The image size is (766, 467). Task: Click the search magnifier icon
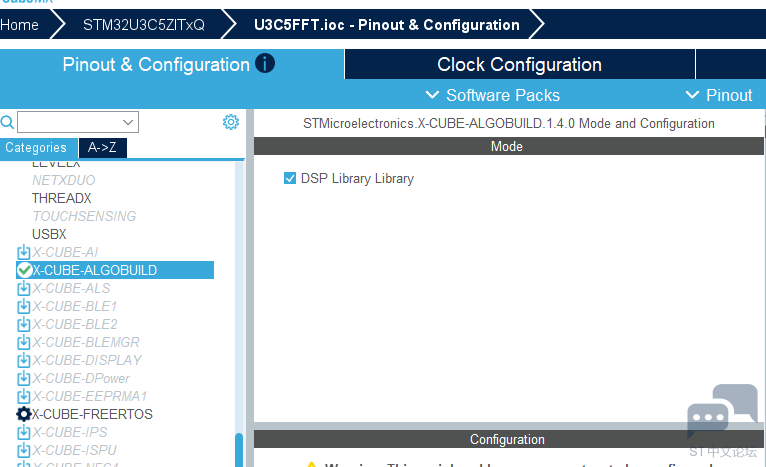[x=7, y=122]
